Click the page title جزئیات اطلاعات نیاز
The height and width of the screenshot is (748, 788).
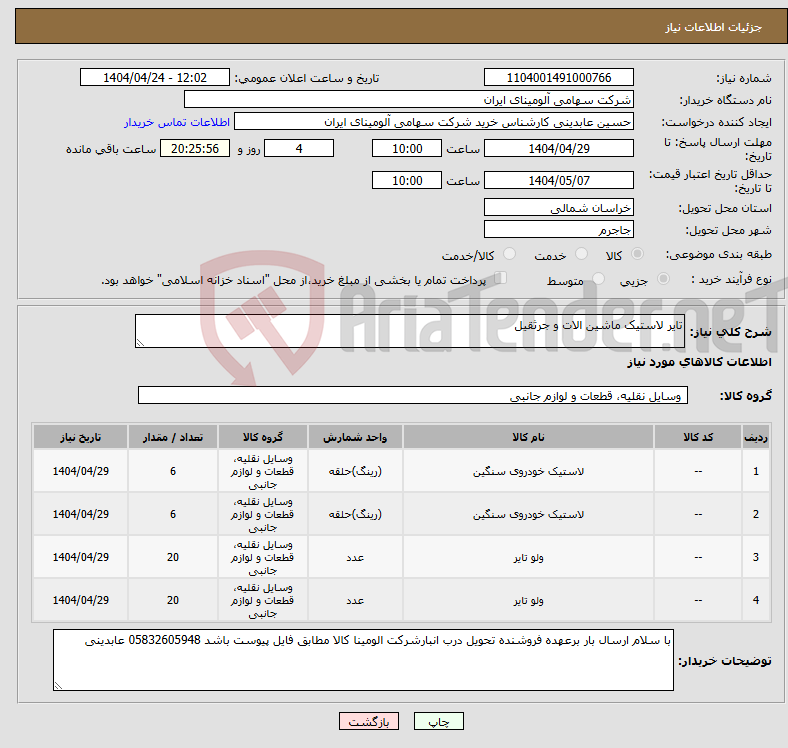click(x=714, y=27)
